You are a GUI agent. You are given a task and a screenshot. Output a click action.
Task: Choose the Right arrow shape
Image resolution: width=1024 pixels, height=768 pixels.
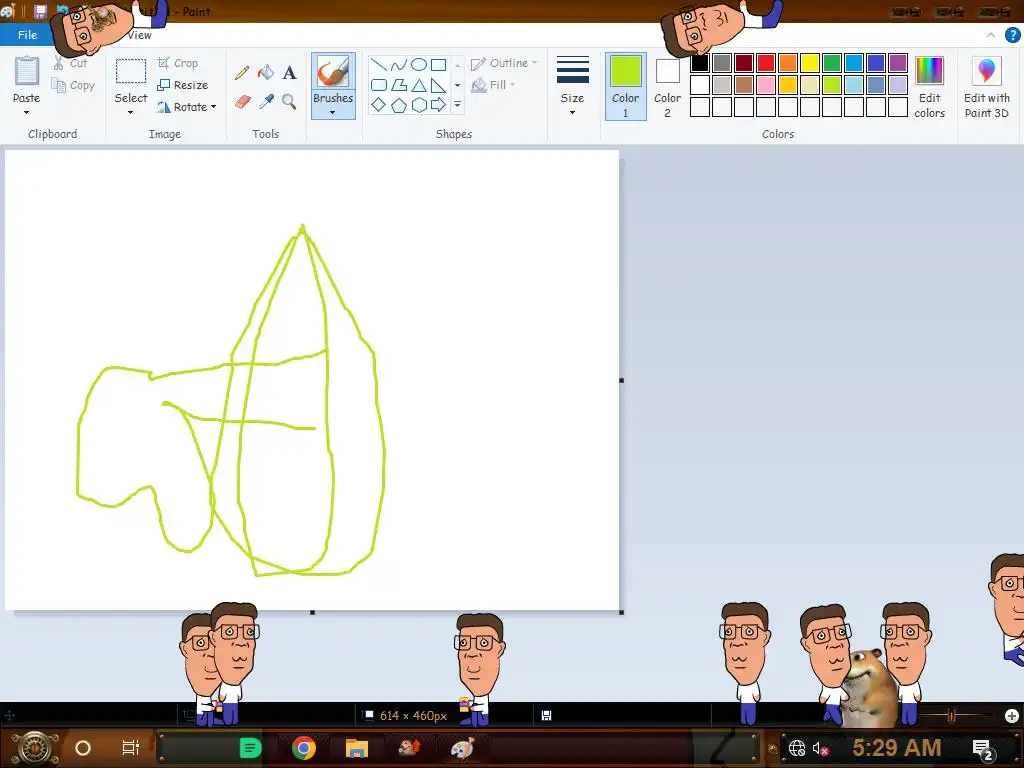click(439, 104)
